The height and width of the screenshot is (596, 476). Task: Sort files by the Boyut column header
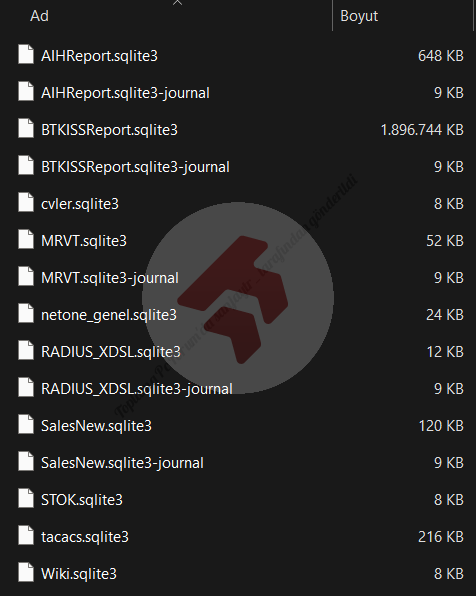(x=359, y=16)
